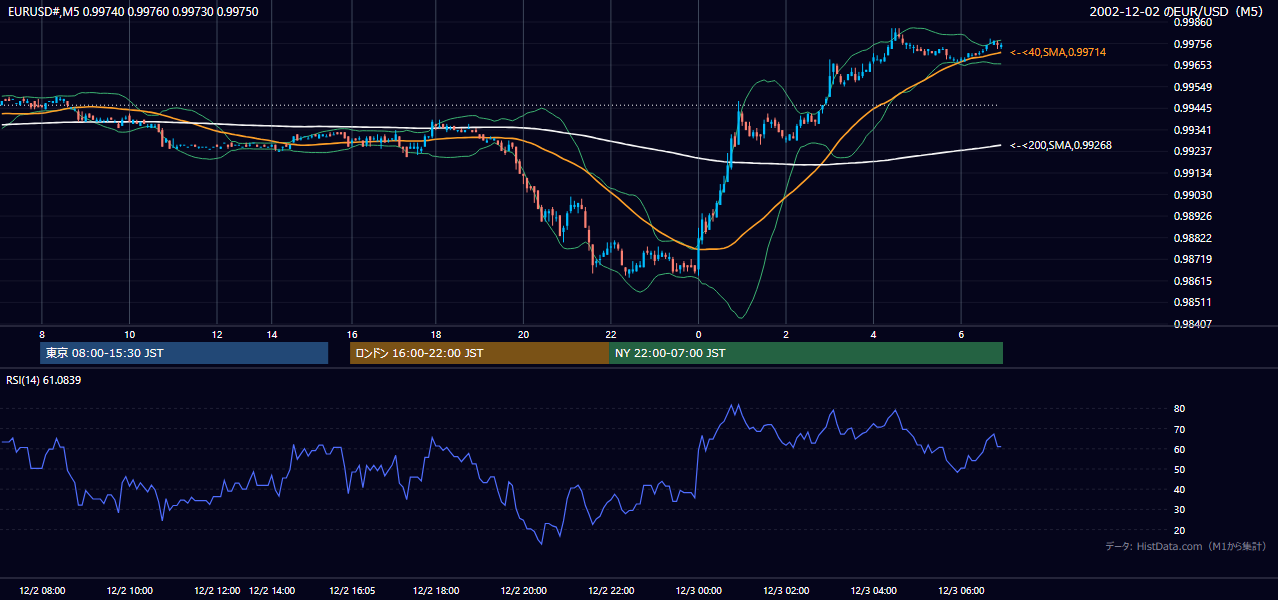Image resolution: width=1278 pixels, height=600 pixels.
Task: Click RSI scale value 70
Action: pyautogui.click(x=1179, y=429)
